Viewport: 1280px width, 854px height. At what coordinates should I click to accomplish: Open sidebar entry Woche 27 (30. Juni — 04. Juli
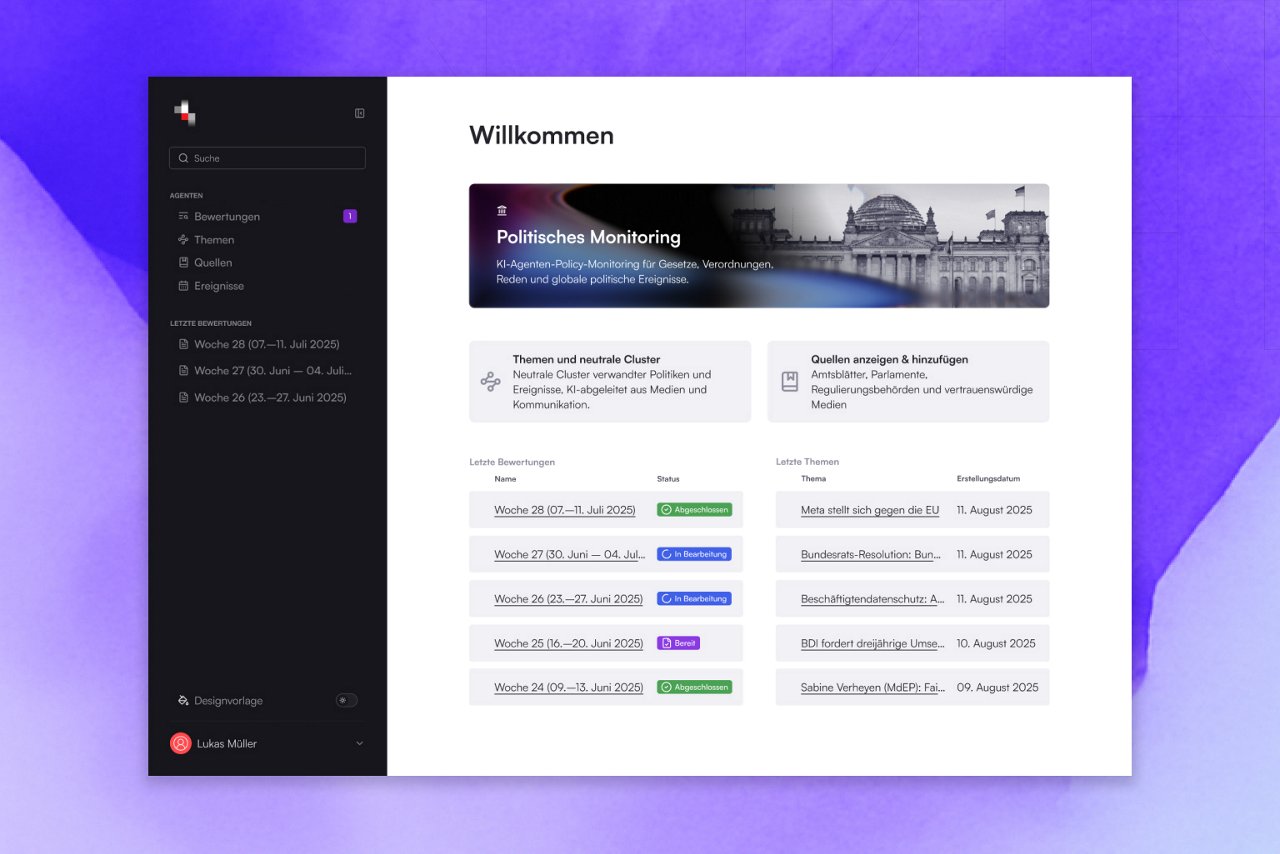pos(273,370)
